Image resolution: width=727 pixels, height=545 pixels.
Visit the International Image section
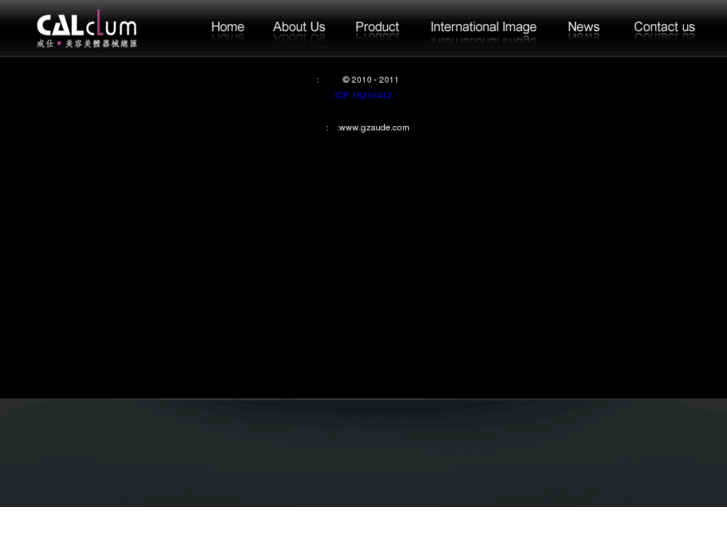tap(483, 27)
